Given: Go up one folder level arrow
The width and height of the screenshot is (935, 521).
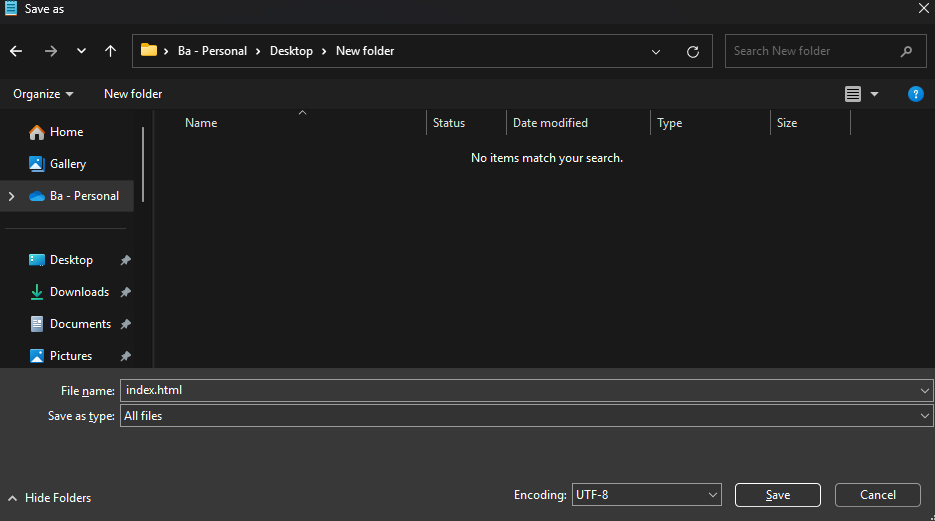Looking at the screenshot, I should tap(110, 51).
